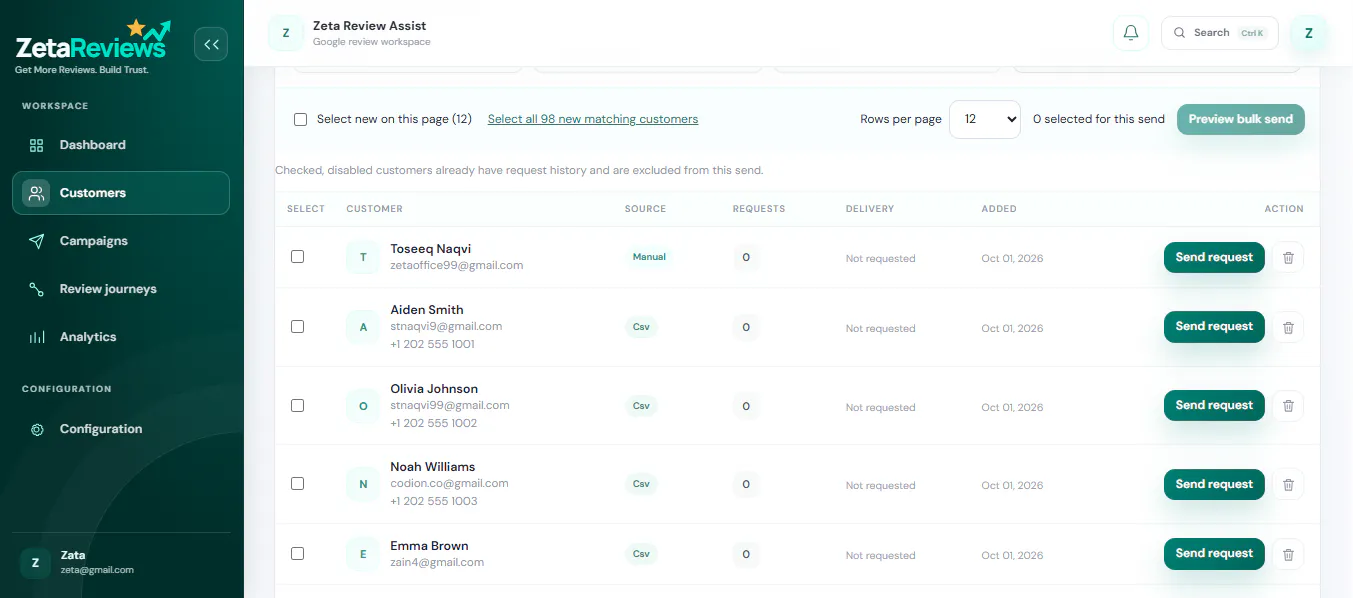Send request to Olivia Johnson
1353x598 pixels.
tap(1214, 406)
